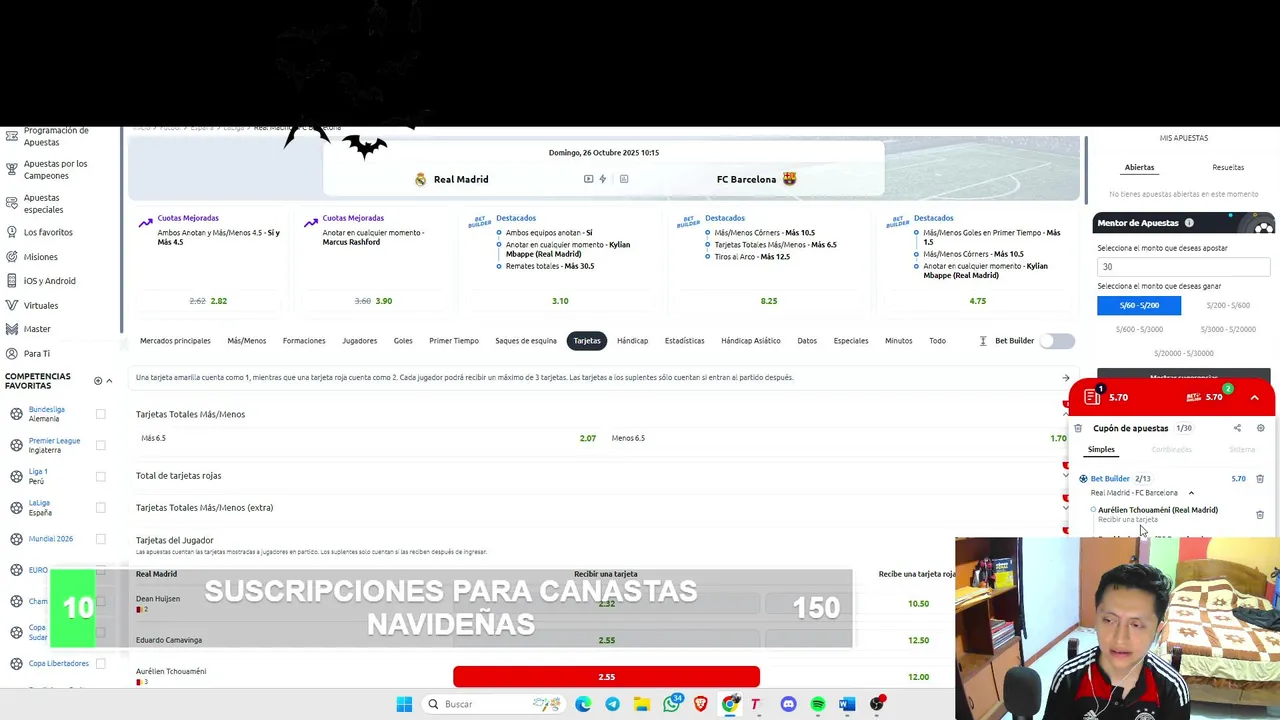The width and height of the screenshot is (1280, 720).
Task: Open Apuestas por los Campeones trophy icon
Action: (12, 170)
